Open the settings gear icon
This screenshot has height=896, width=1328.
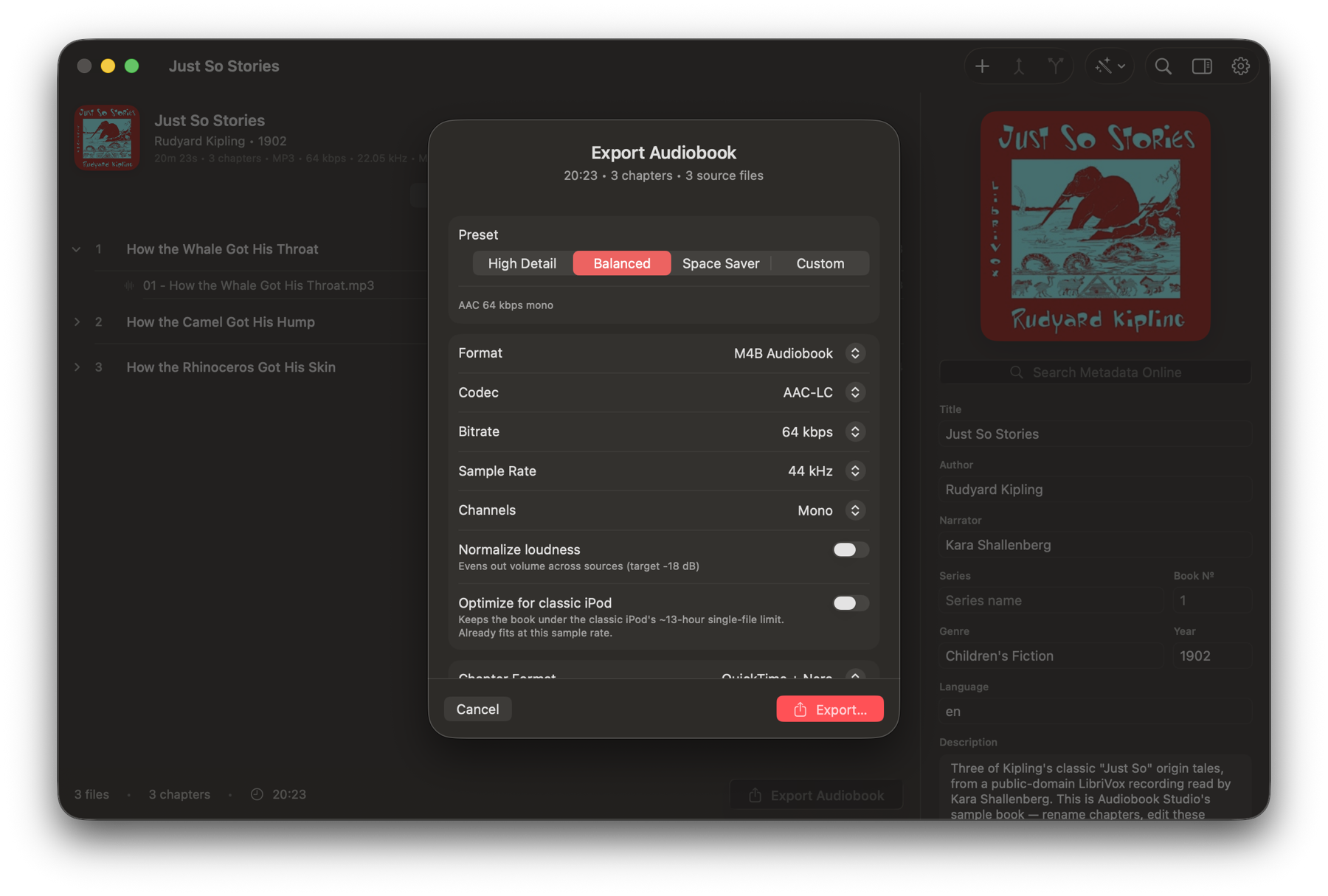click(x=1240, y=66)
